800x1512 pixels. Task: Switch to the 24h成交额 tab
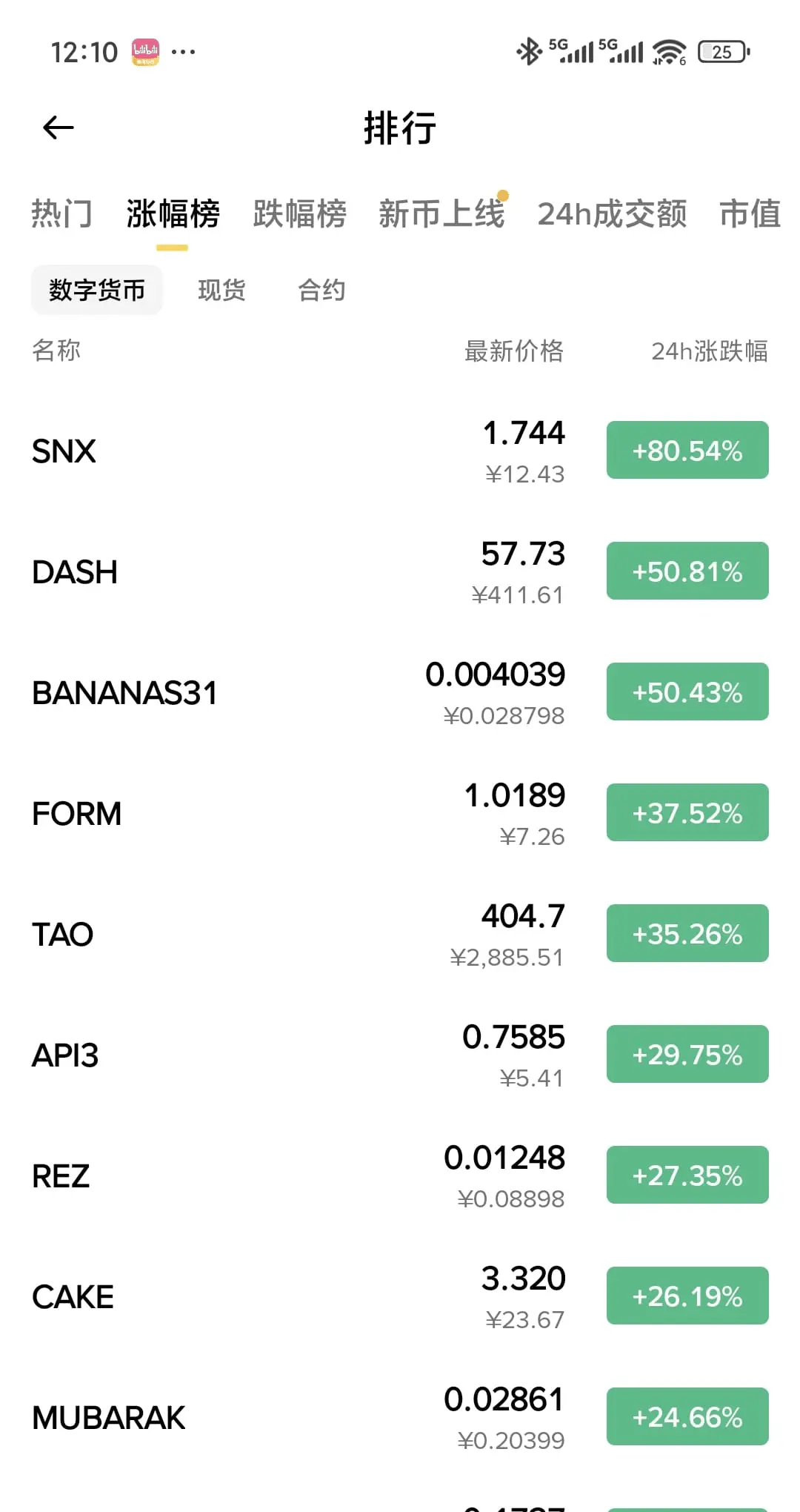click(x=612, y=213)
